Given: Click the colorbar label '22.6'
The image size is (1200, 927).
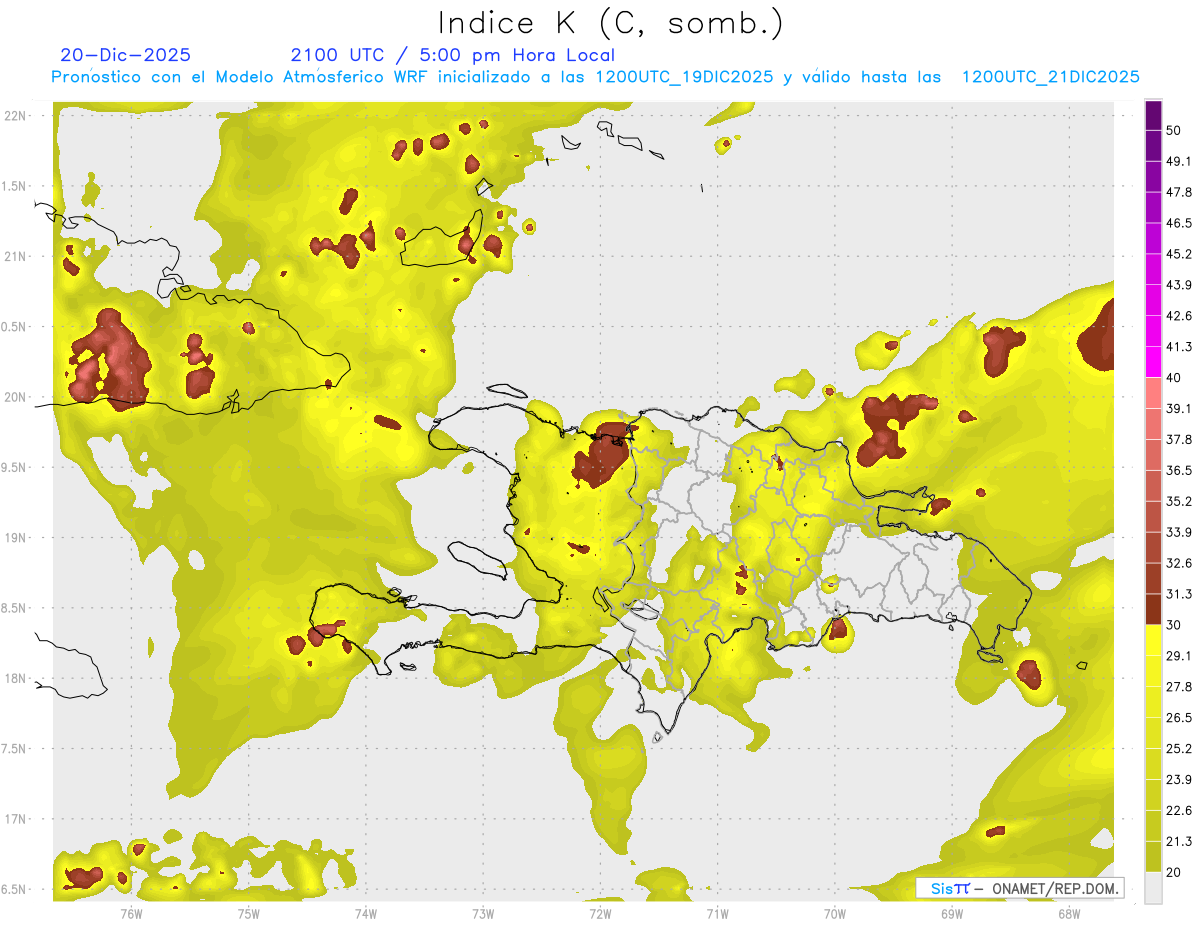Looking at the screenshot, I should tap(1179, 812).
